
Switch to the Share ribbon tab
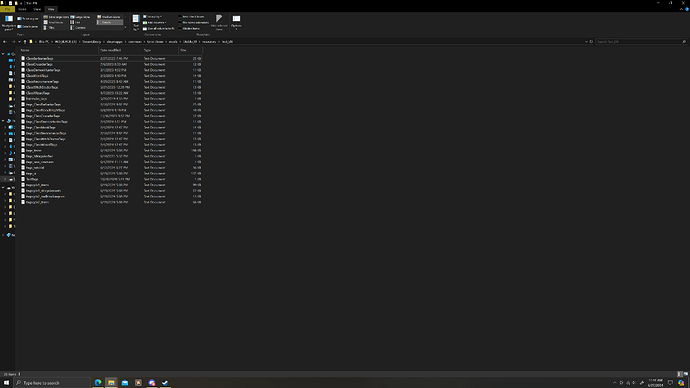[37, 9]
